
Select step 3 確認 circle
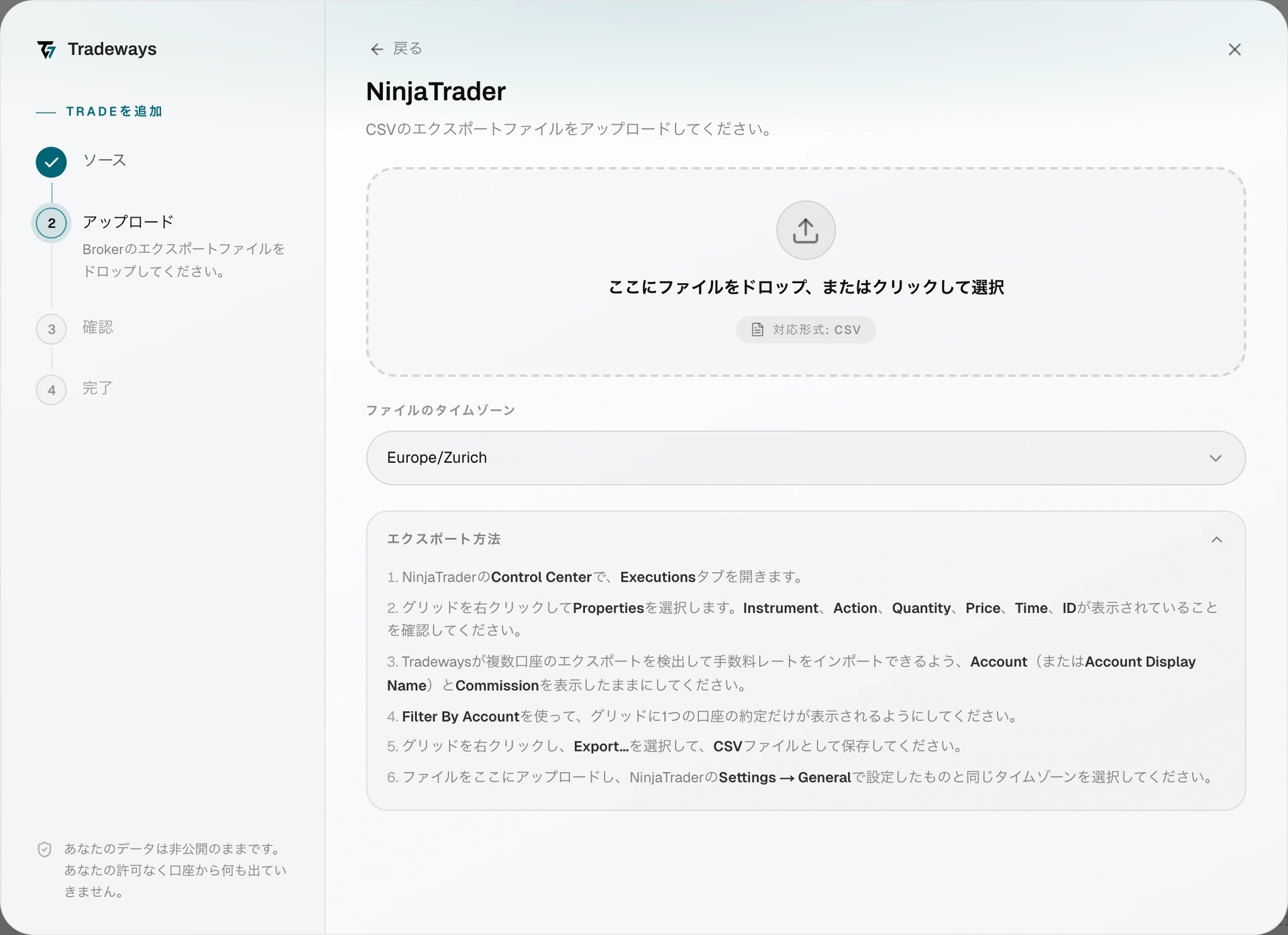[x=51, y=329]
